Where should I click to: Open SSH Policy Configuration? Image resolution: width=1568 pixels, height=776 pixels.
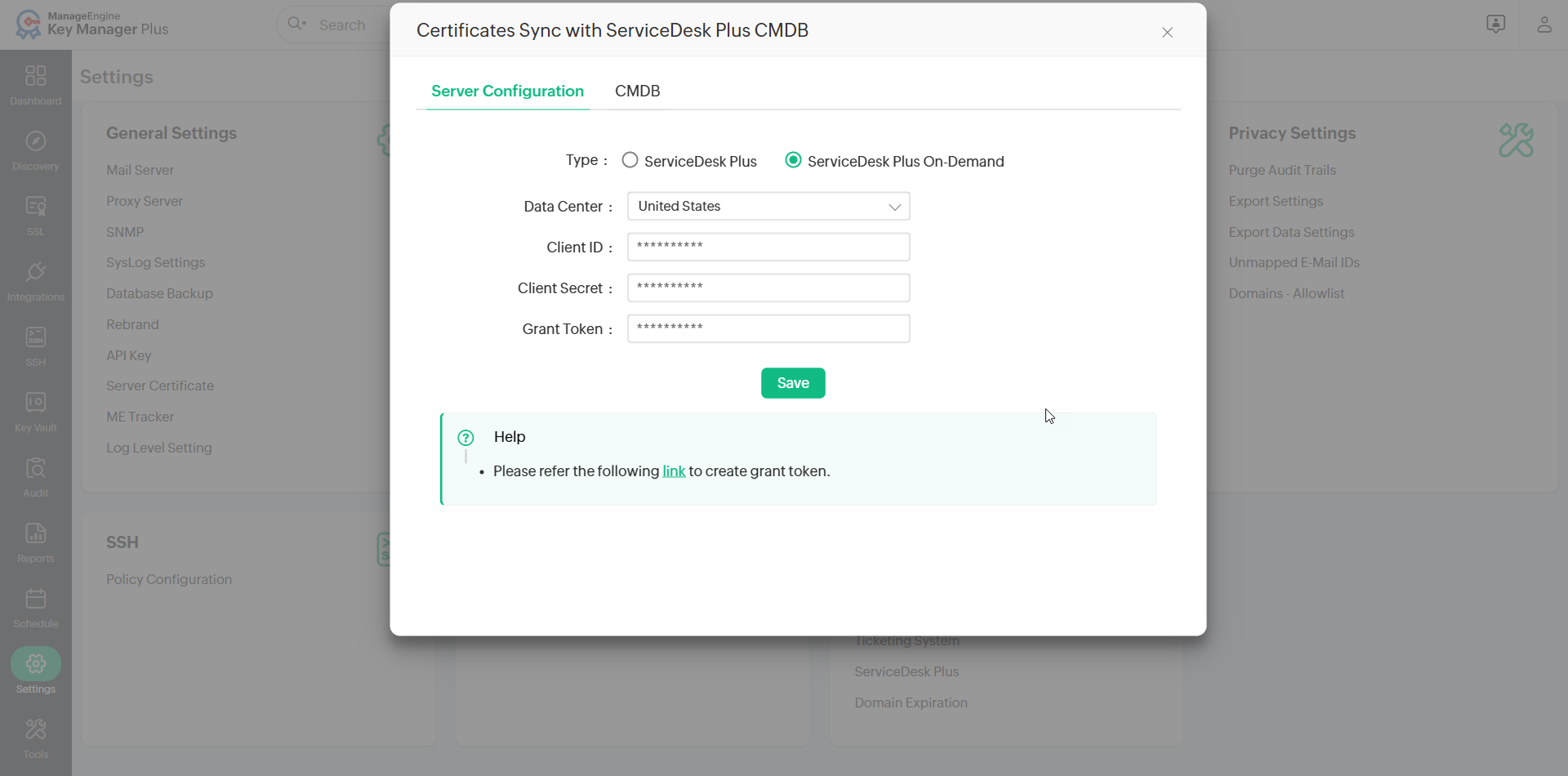[x=169, y=580]
